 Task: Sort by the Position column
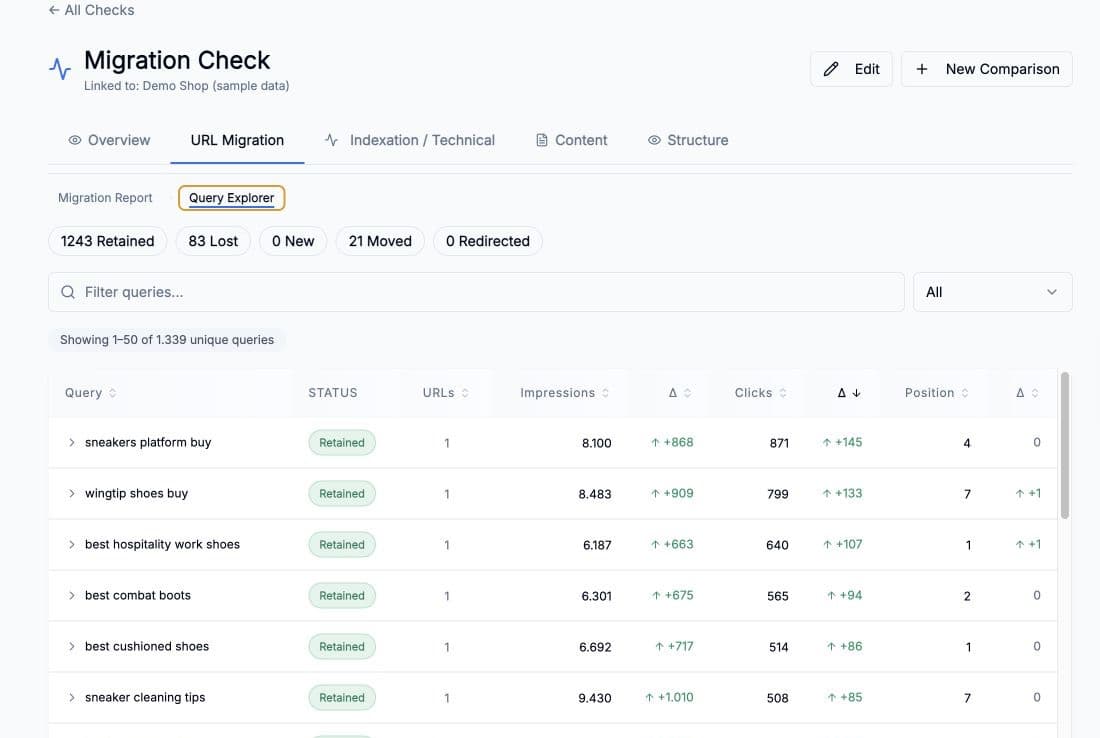pyautogui.click(x=937, y=393)
